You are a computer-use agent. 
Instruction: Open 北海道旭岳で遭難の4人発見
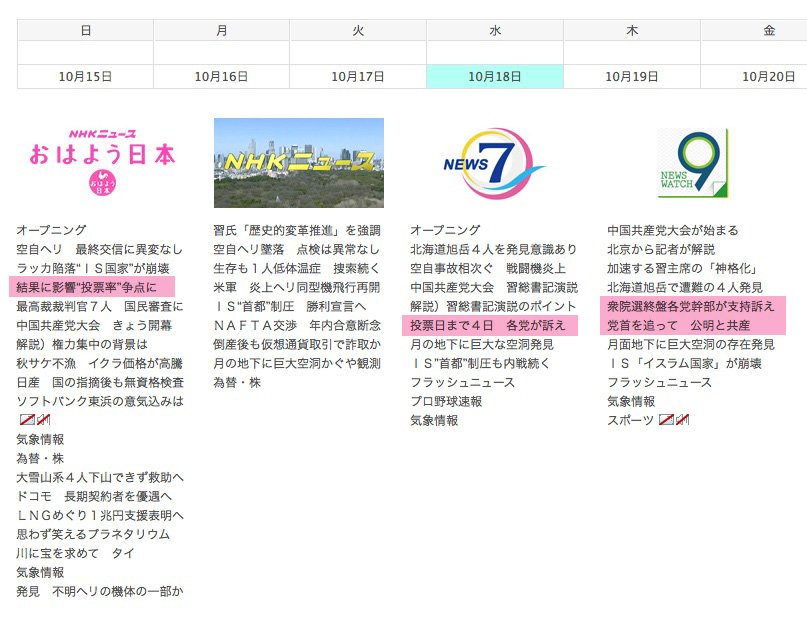pyautogui.click(x=685, y=287)
